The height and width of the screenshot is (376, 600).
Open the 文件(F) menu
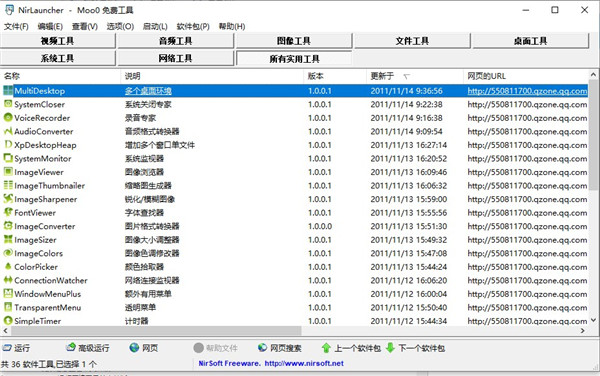(x=16, y=26)
